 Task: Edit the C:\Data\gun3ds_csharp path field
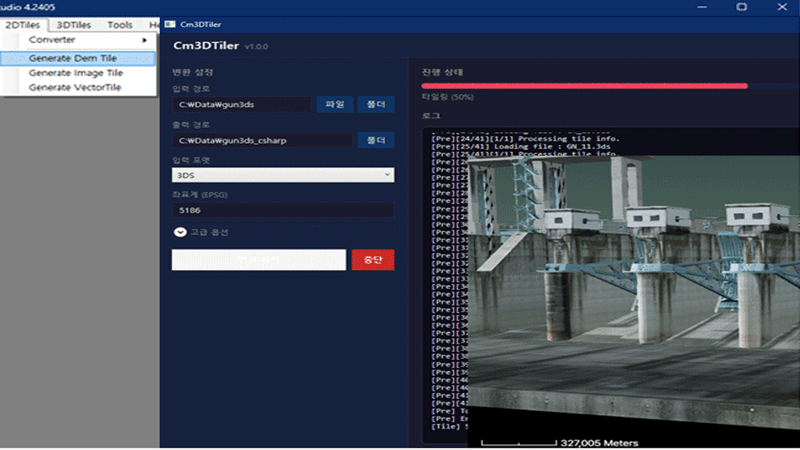262,140
